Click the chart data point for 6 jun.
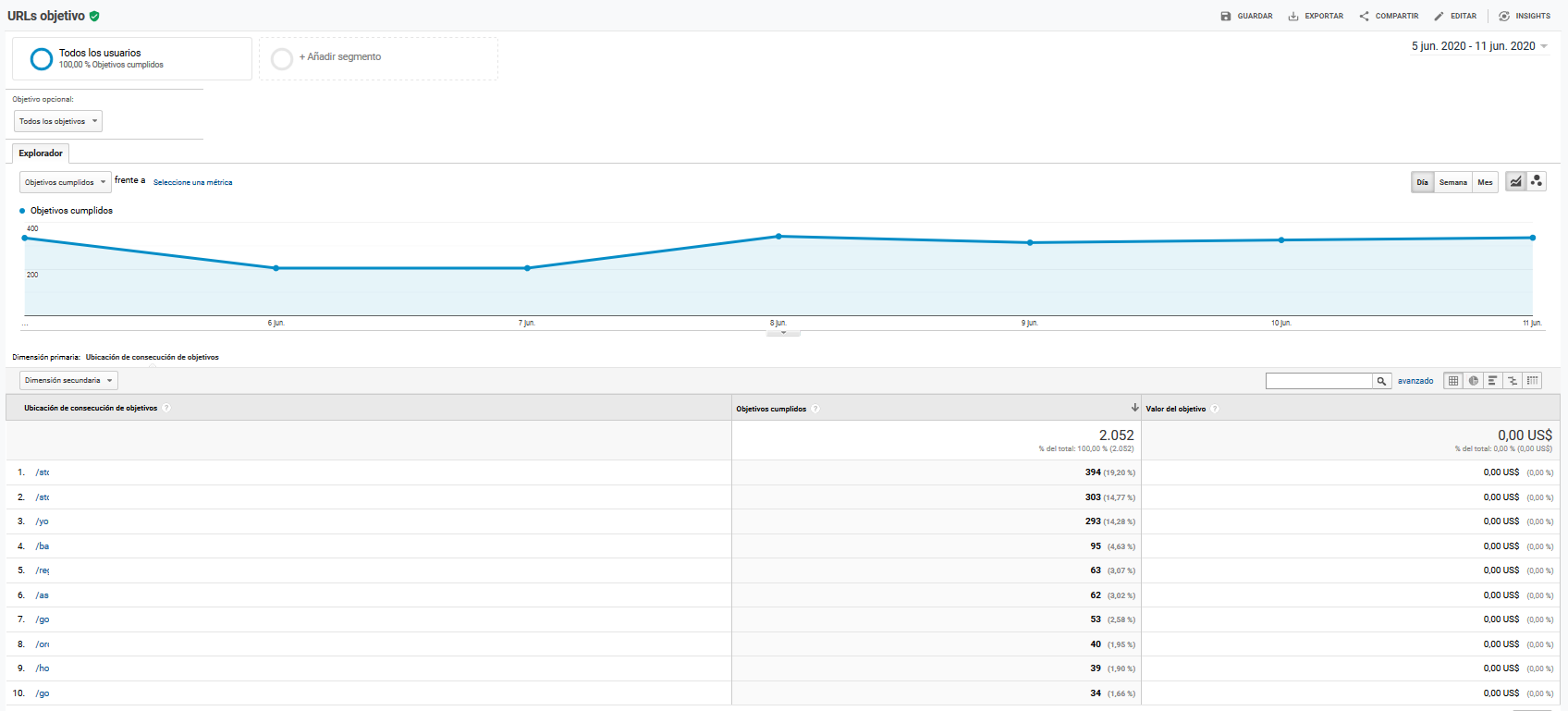This screenshot has height=711, width=1568. pyautogui.click(x=276, y=268)
